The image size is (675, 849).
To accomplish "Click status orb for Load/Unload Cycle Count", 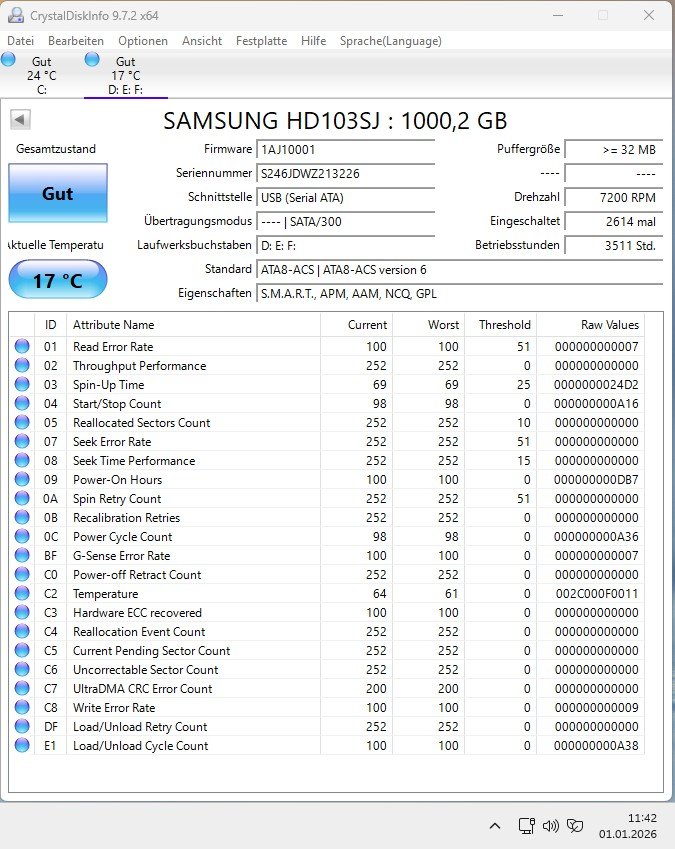I will [22, 745].
